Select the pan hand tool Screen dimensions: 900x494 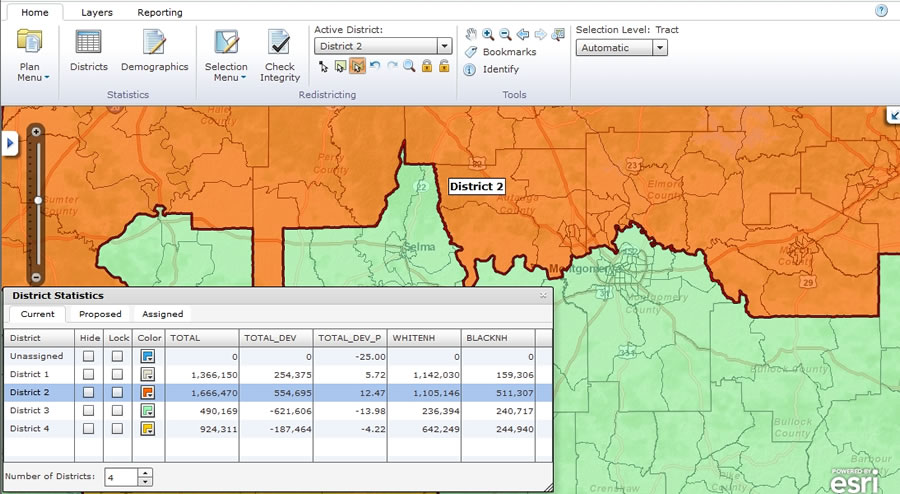click(x=471, y=34)
